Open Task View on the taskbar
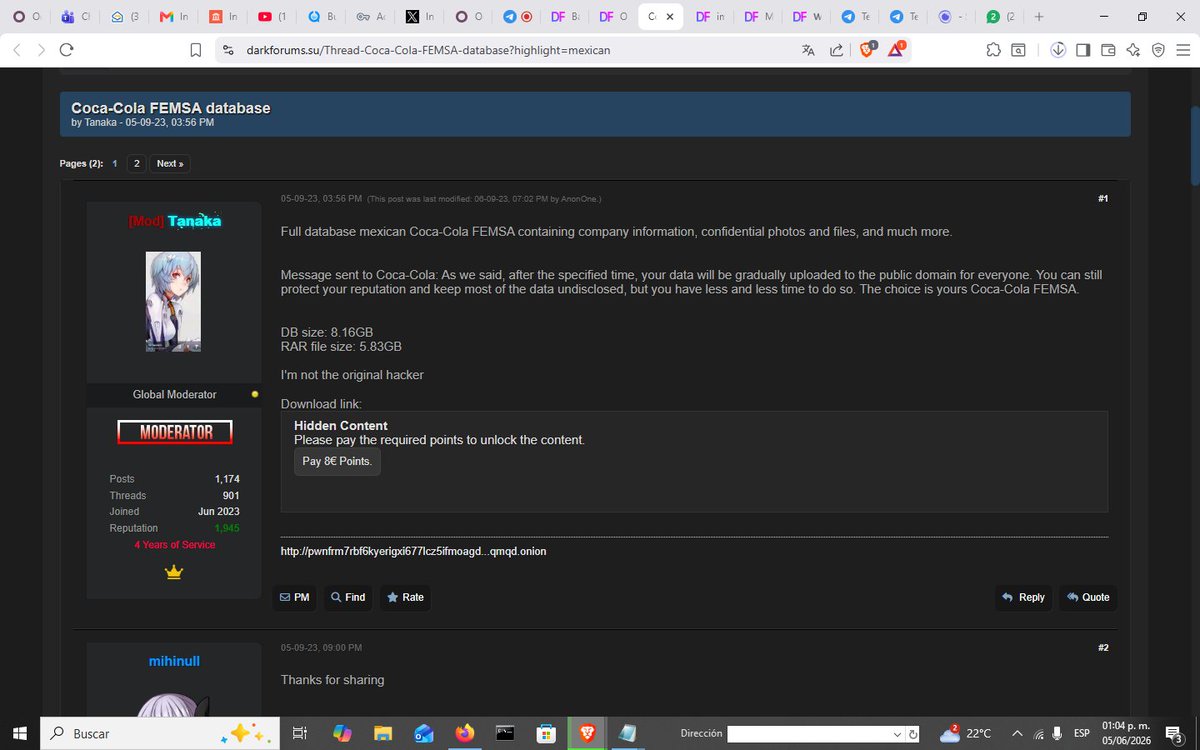The height and width of the screenshot is (750, 1200). pos(298,733)
